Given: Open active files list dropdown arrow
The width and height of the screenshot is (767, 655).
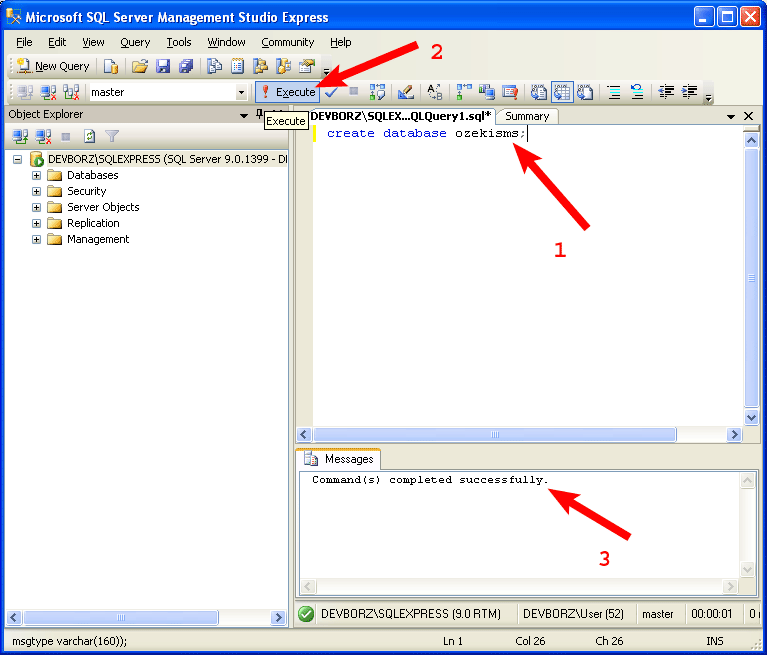Looking at the screenshot, I should point(731,116).
